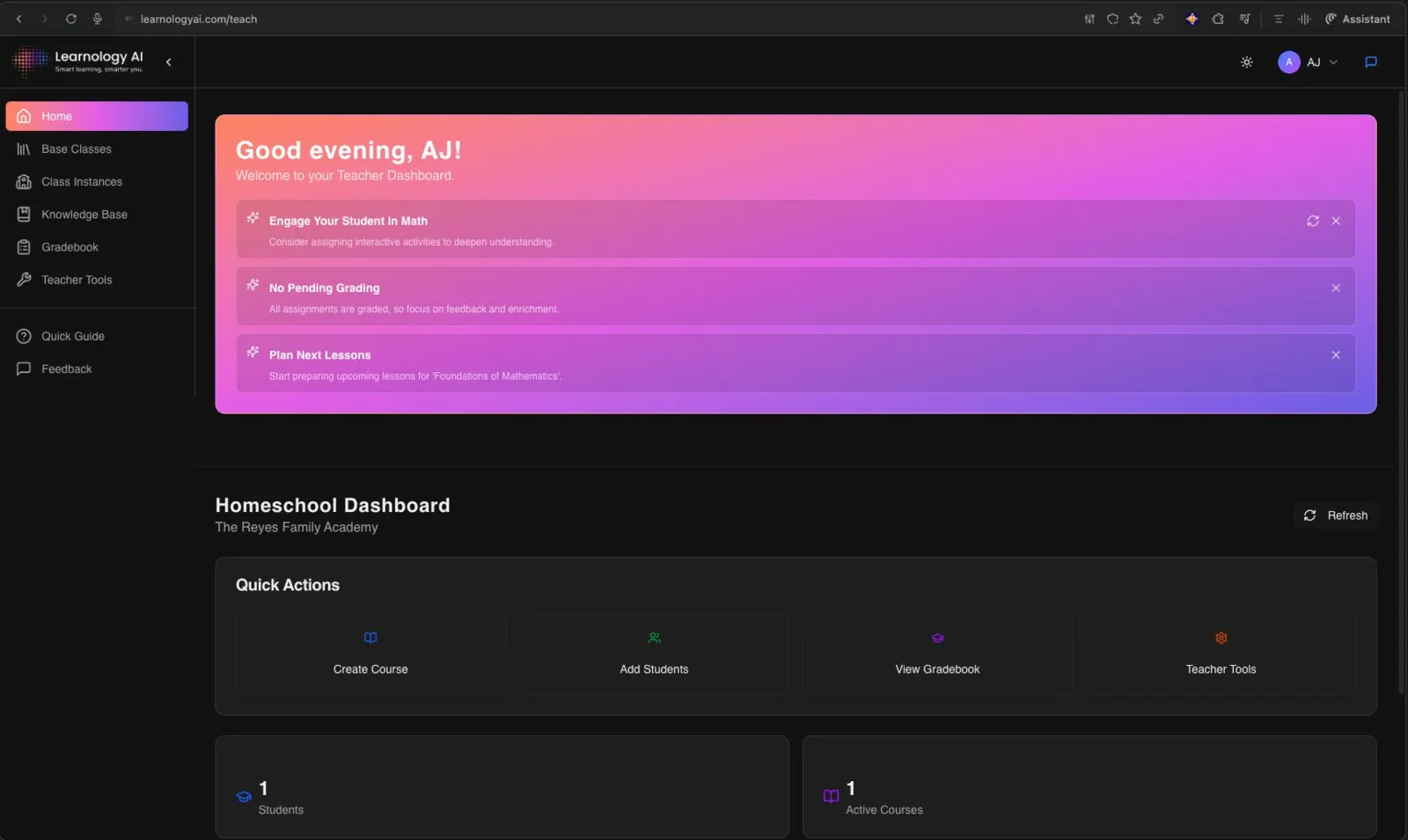Screen dimensions: 1408x840
Task: Click the browser back arrow
Action: [x=19, y=18]
